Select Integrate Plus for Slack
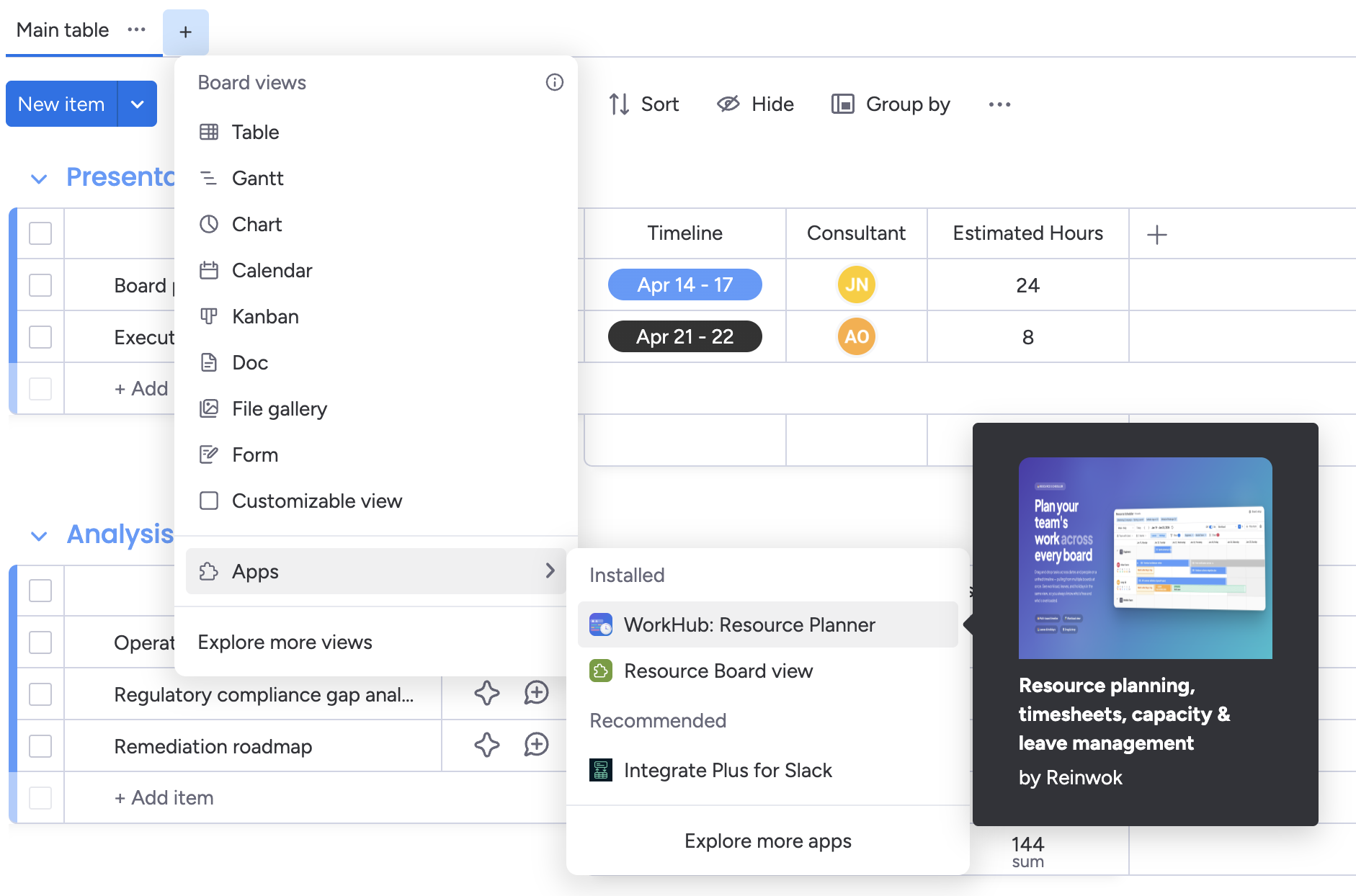 coord(728,770)
